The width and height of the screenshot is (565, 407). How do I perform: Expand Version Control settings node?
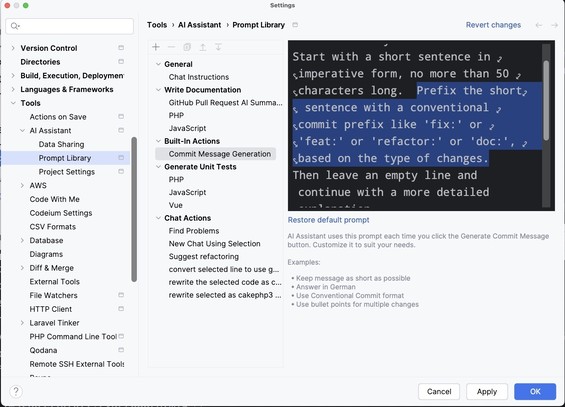13,48
